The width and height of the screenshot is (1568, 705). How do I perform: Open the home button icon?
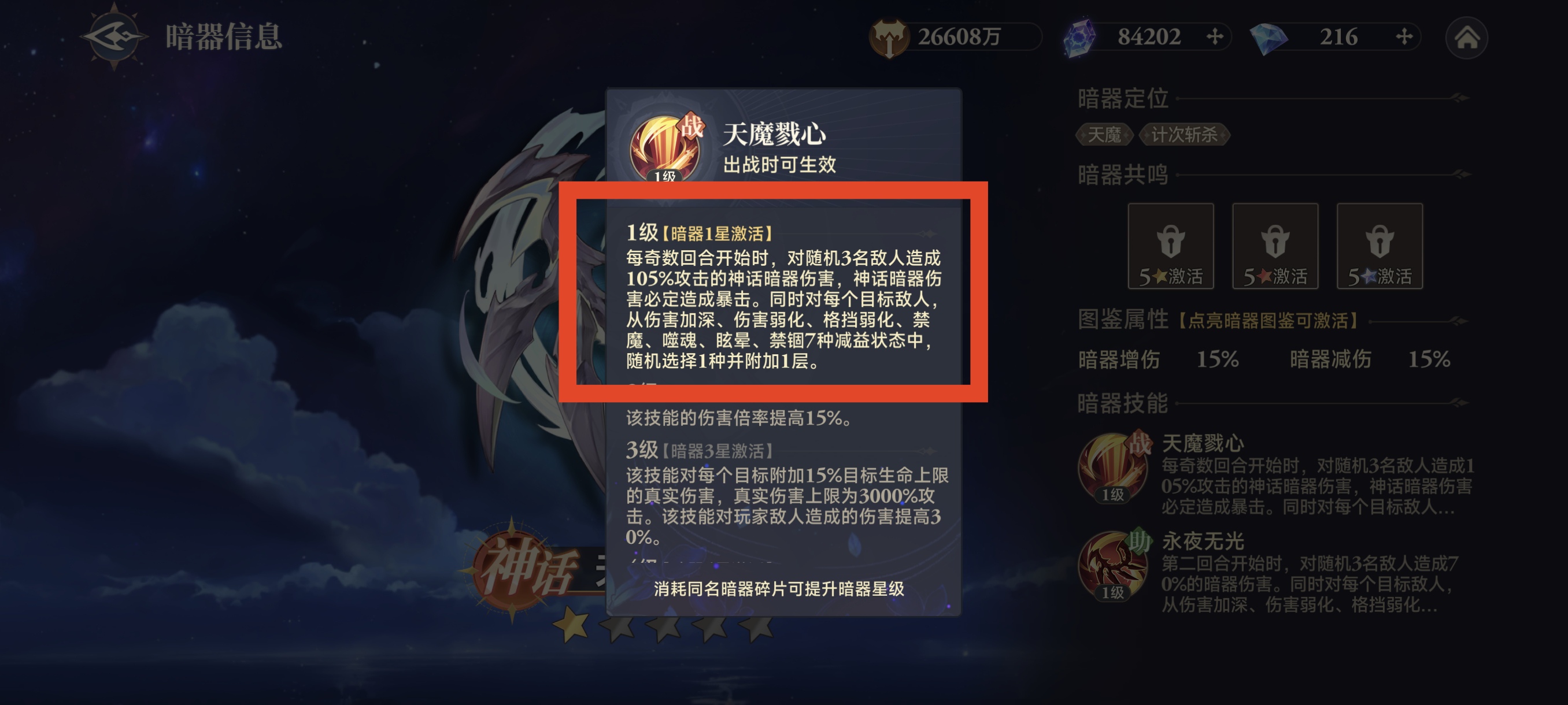1466,38
